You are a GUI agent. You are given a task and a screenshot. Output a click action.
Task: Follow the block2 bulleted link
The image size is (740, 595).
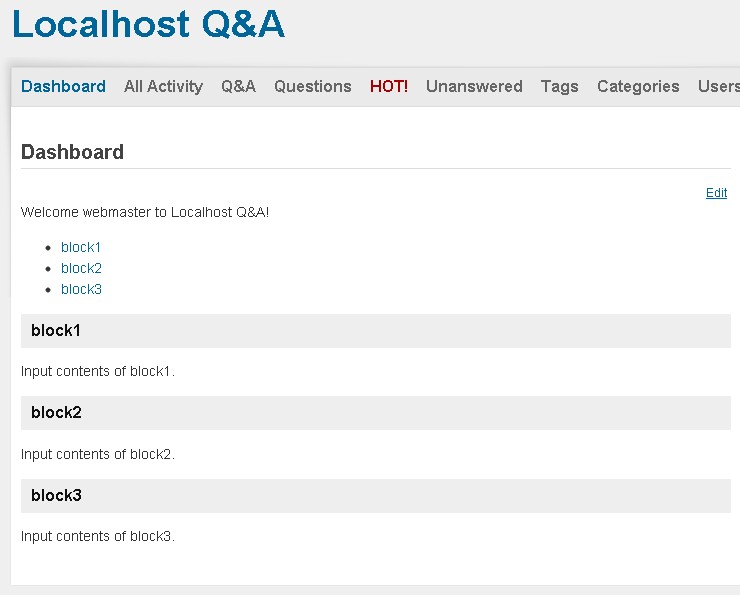point(81,268)
